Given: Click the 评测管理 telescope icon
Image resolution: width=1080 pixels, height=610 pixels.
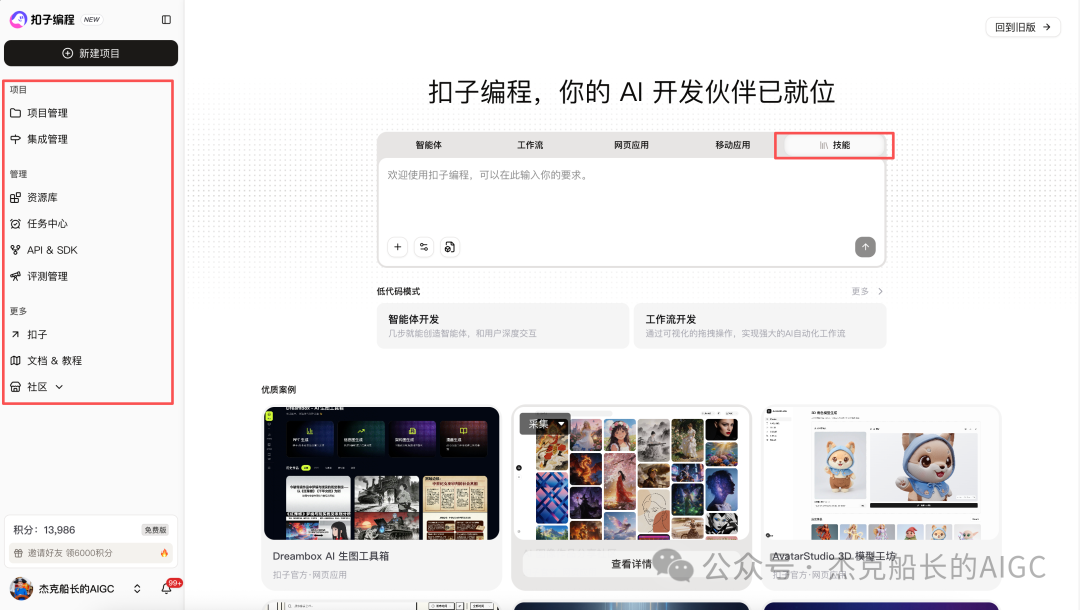Looking at the screenshot, I should [x=15, y=276].
